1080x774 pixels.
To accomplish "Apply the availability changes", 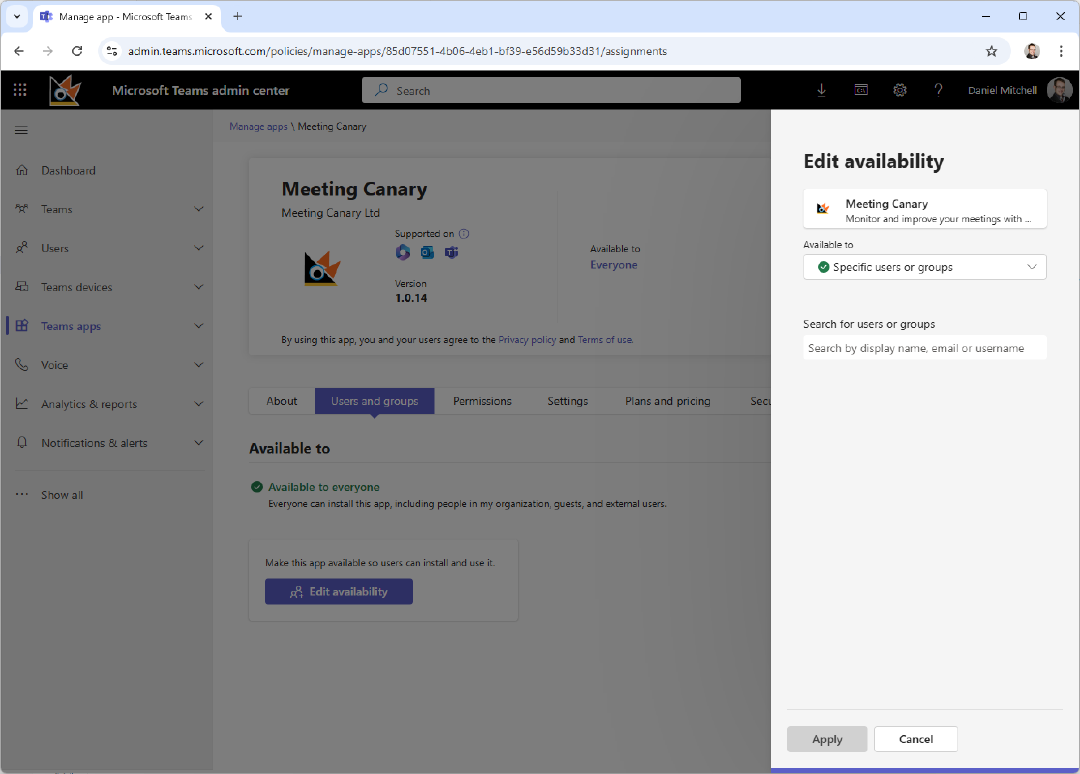I will [x=827, y=739].
